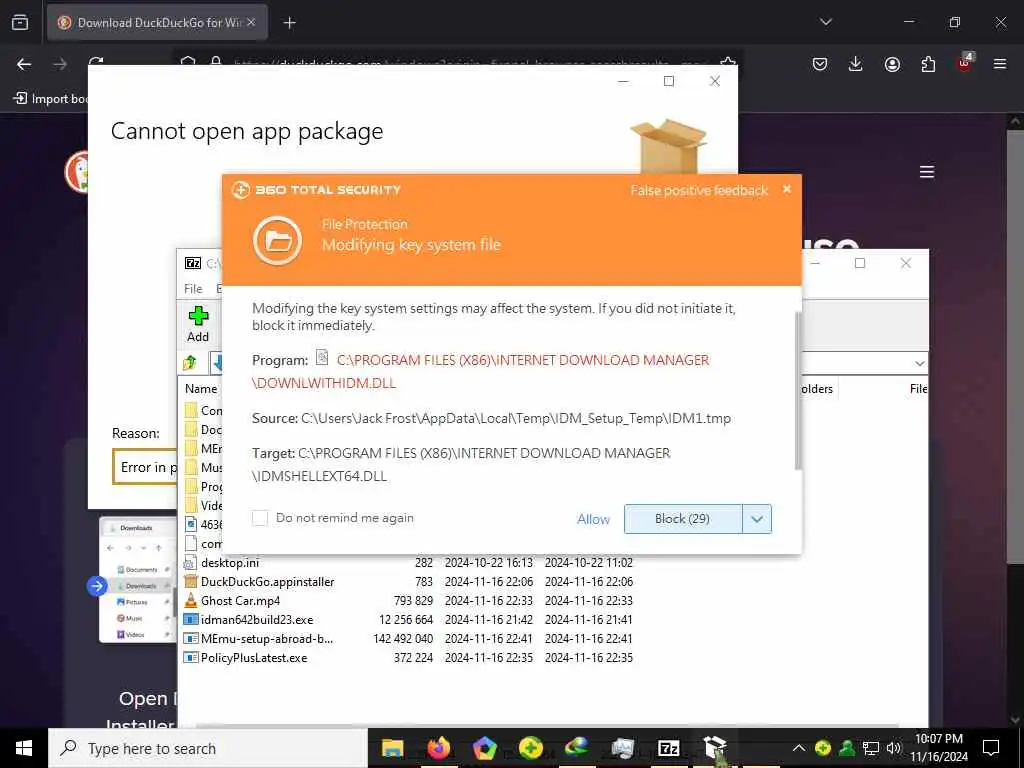Viewport: 1024px width, 768px height.
Task: Go up one folder in 7-Zip
Action: click(x=190, y=362)
